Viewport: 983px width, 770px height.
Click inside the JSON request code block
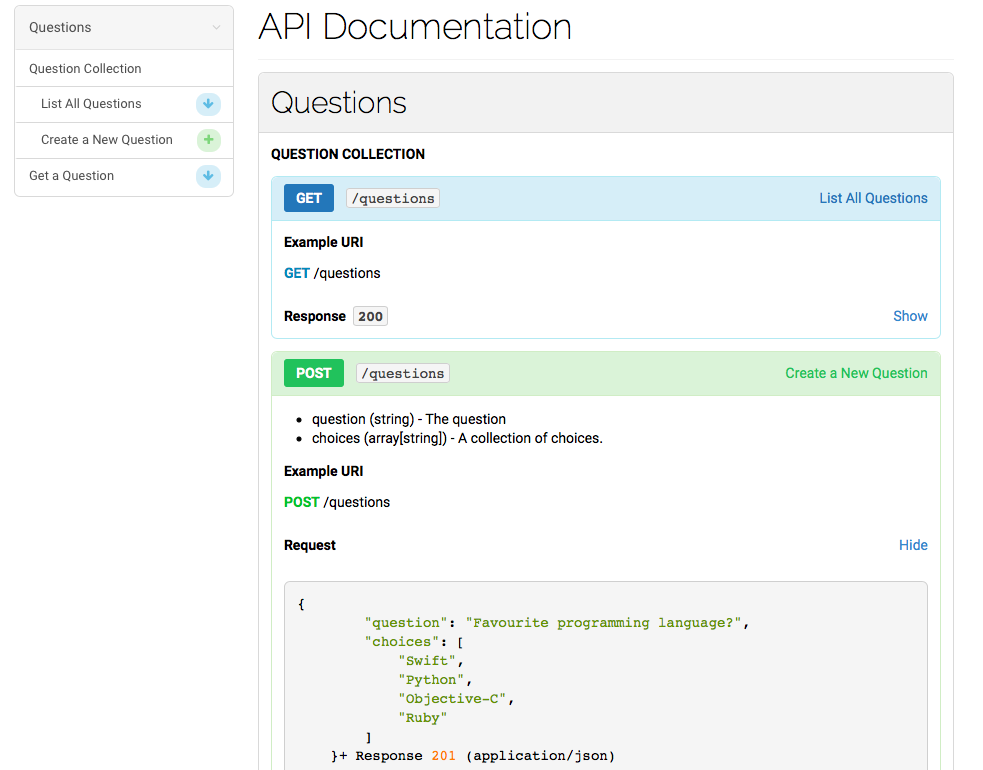(x=605, y=680)
